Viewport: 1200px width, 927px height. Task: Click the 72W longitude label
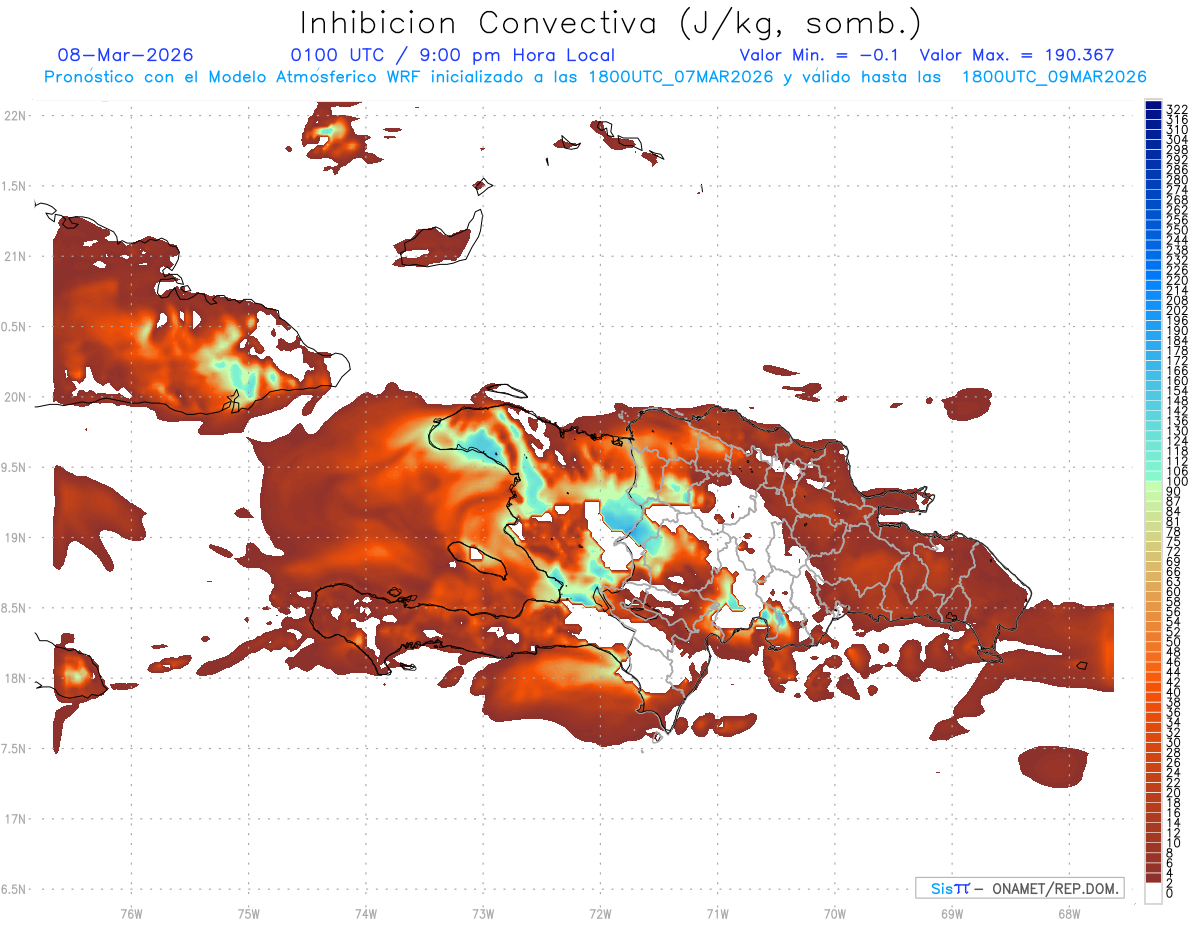pos(600,913)
